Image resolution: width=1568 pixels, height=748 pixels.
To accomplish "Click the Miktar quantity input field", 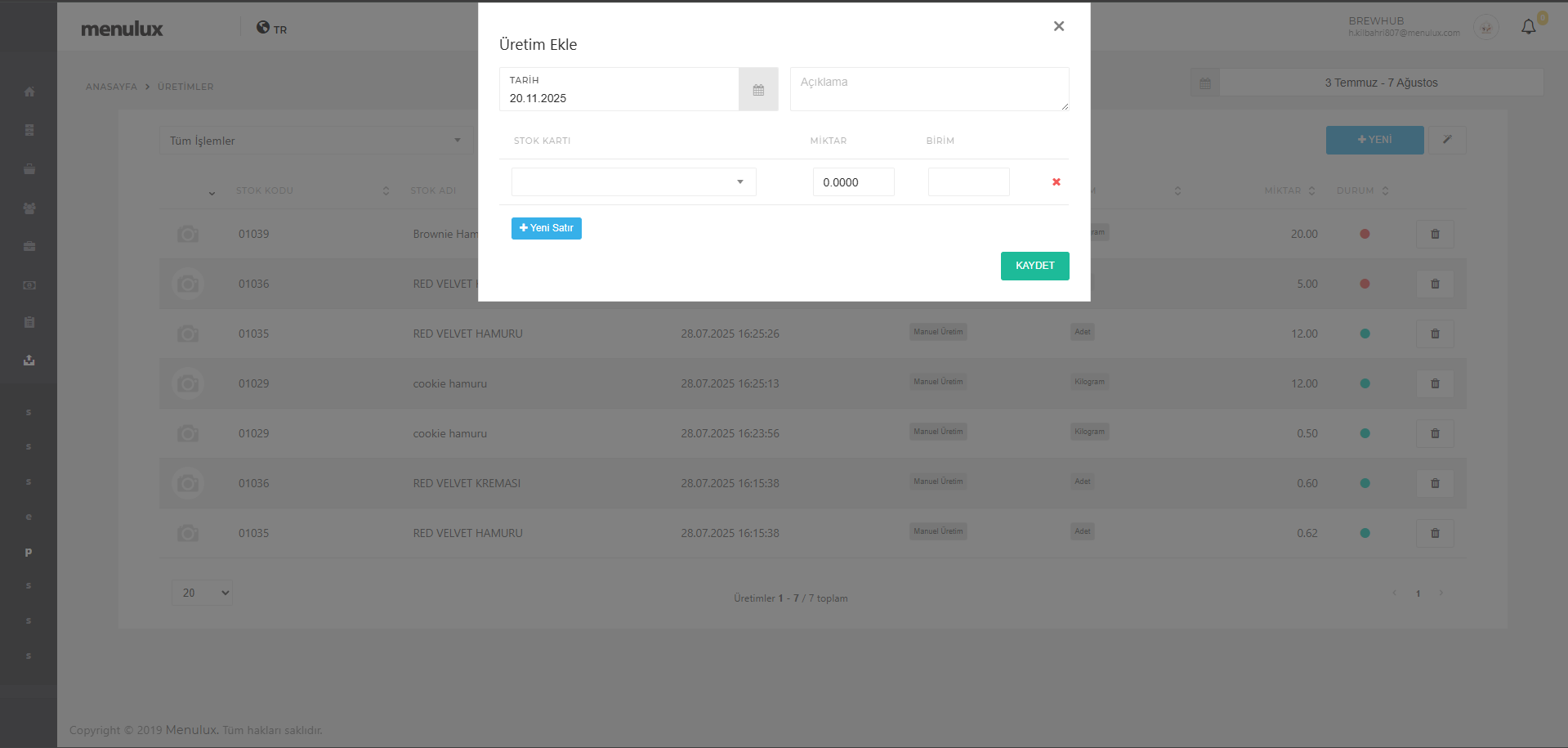I will click(853, 182).
